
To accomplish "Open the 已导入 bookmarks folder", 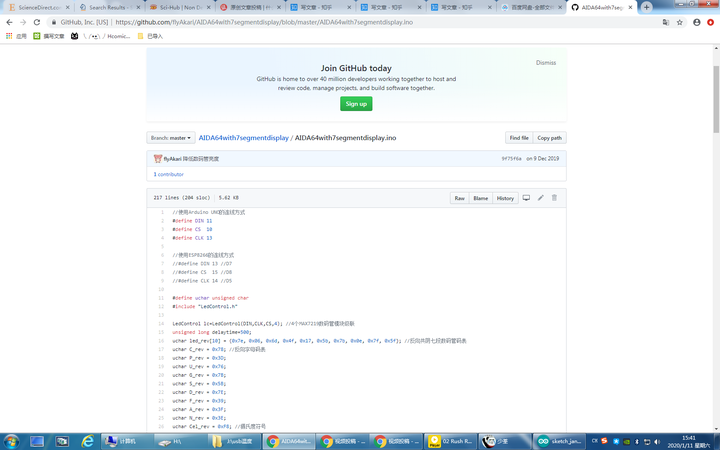I will (150, 36).
